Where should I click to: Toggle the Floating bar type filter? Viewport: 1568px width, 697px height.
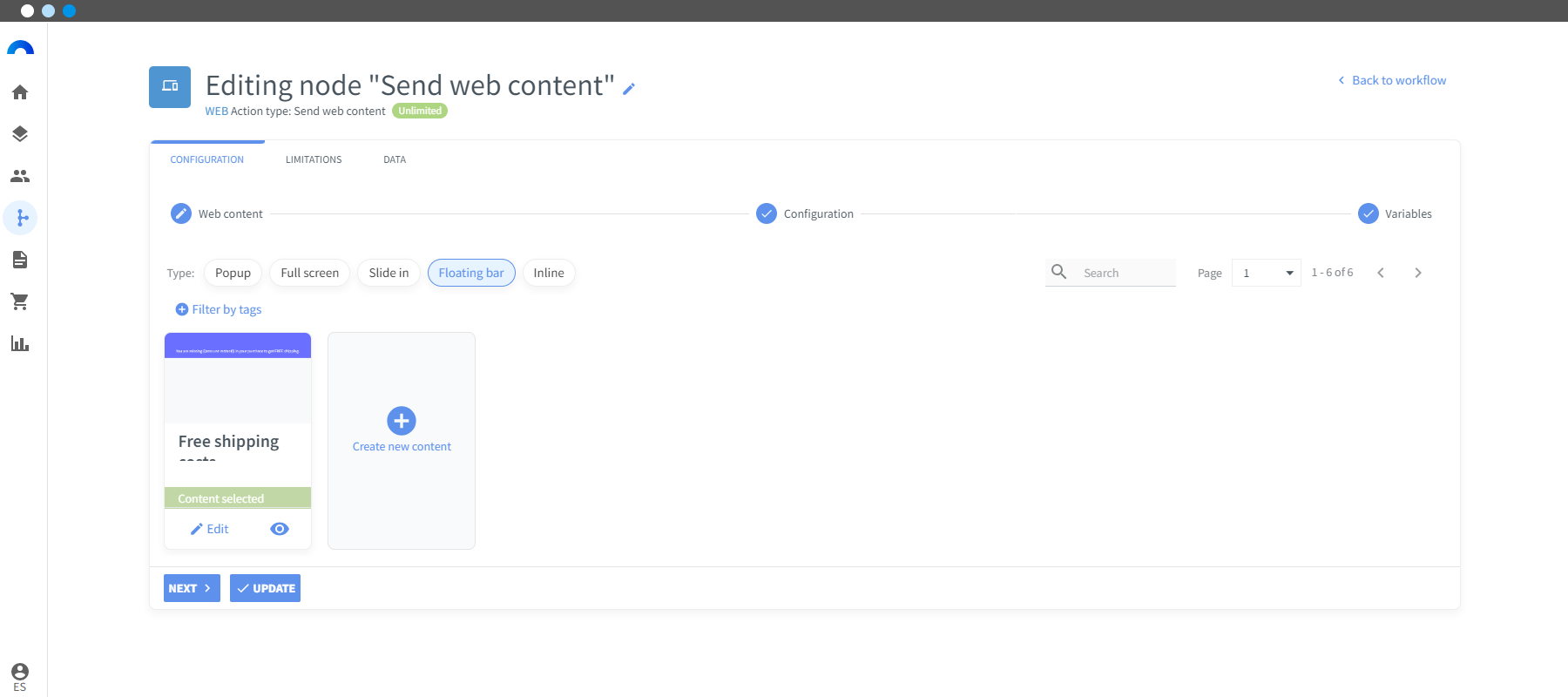(x=471, y=273)
